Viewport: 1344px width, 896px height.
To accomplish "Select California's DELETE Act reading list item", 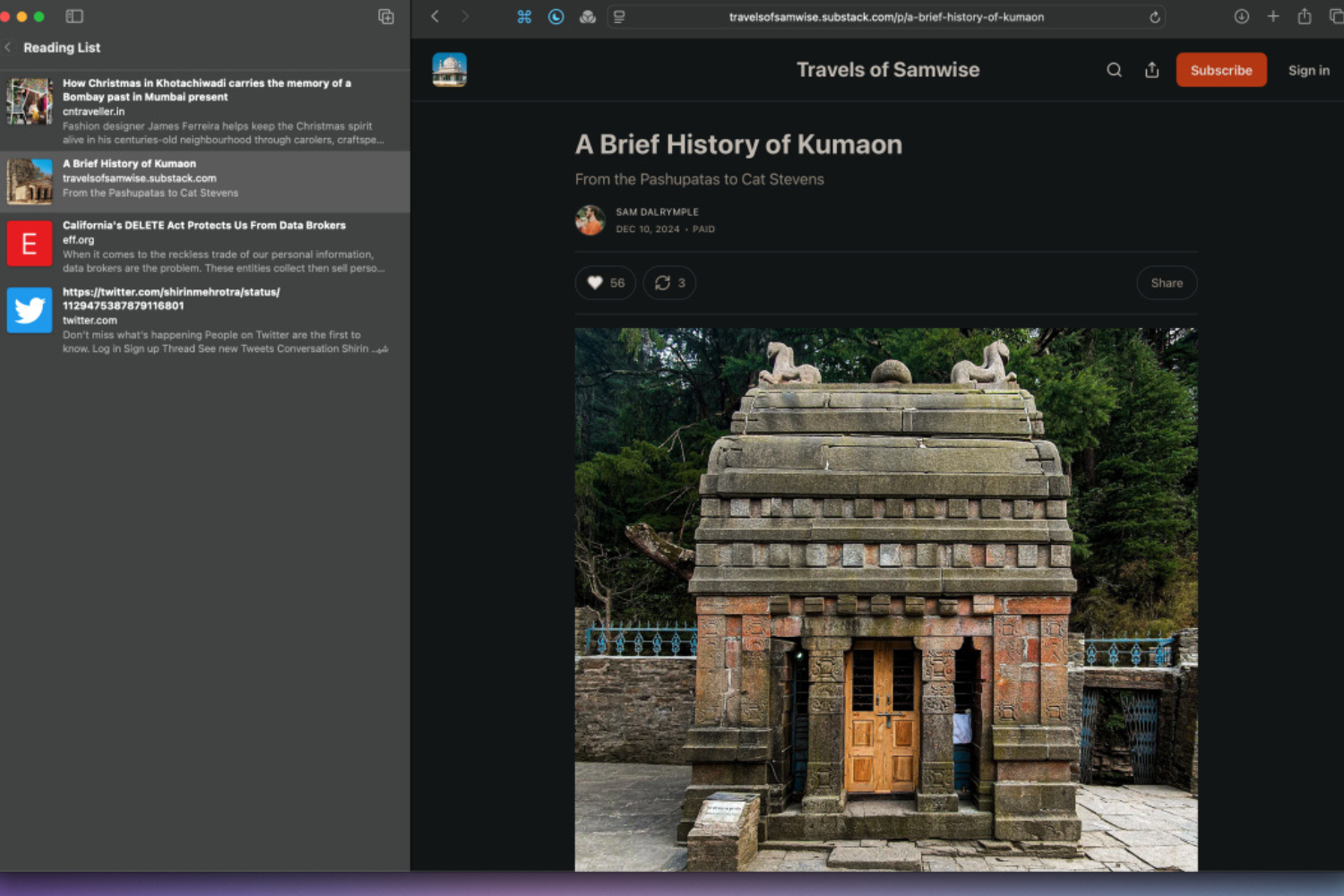I will pos(205,246).
